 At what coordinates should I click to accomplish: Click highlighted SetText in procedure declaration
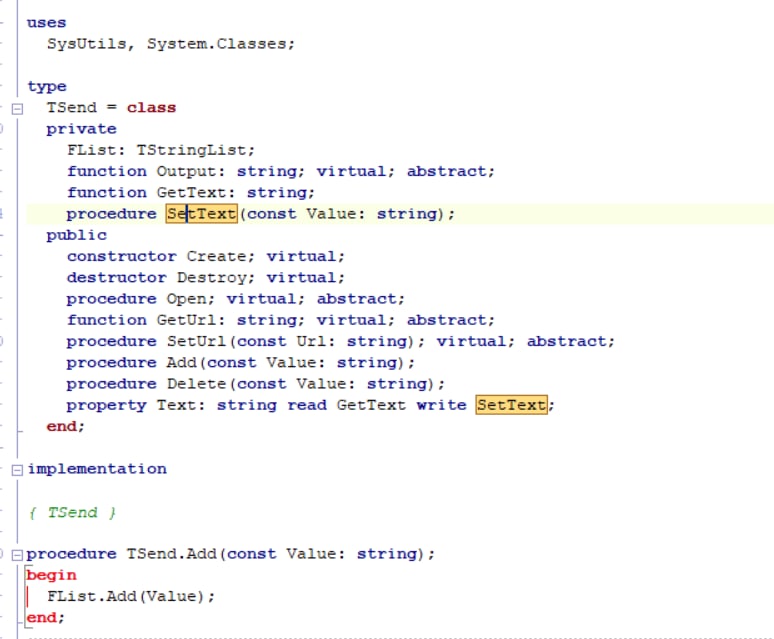point(201,214)
